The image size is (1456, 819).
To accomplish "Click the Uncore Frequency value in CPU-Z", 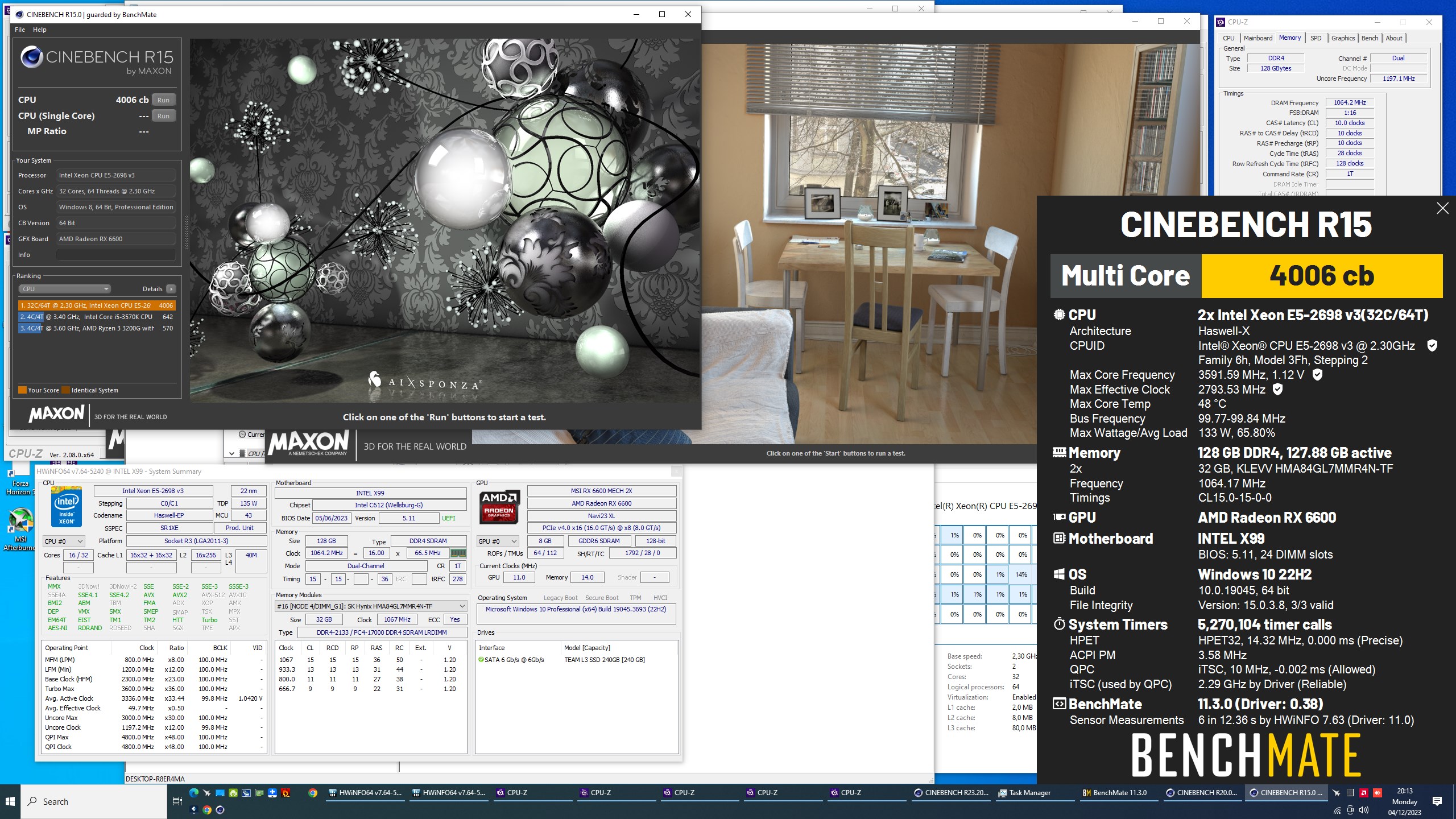I will tap(1399, 78).
